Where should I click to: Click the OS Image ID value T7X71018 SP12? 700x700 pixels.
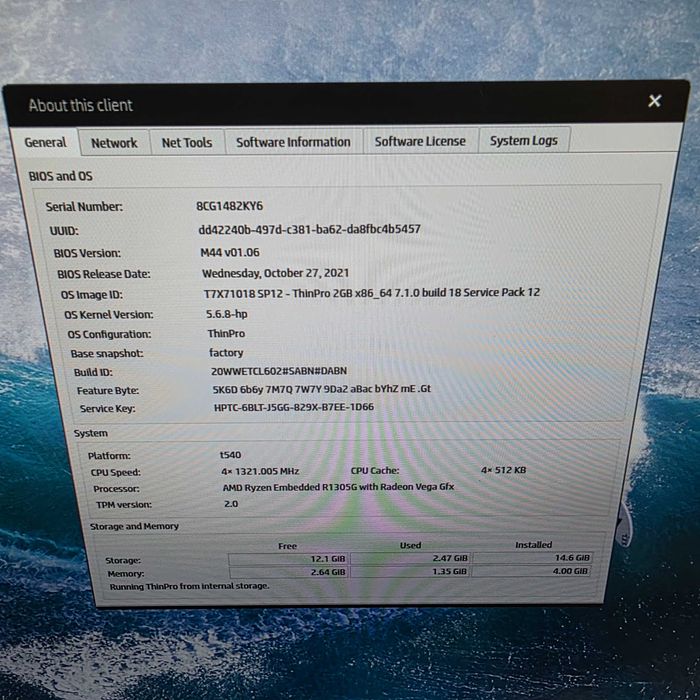pos(371,293)
